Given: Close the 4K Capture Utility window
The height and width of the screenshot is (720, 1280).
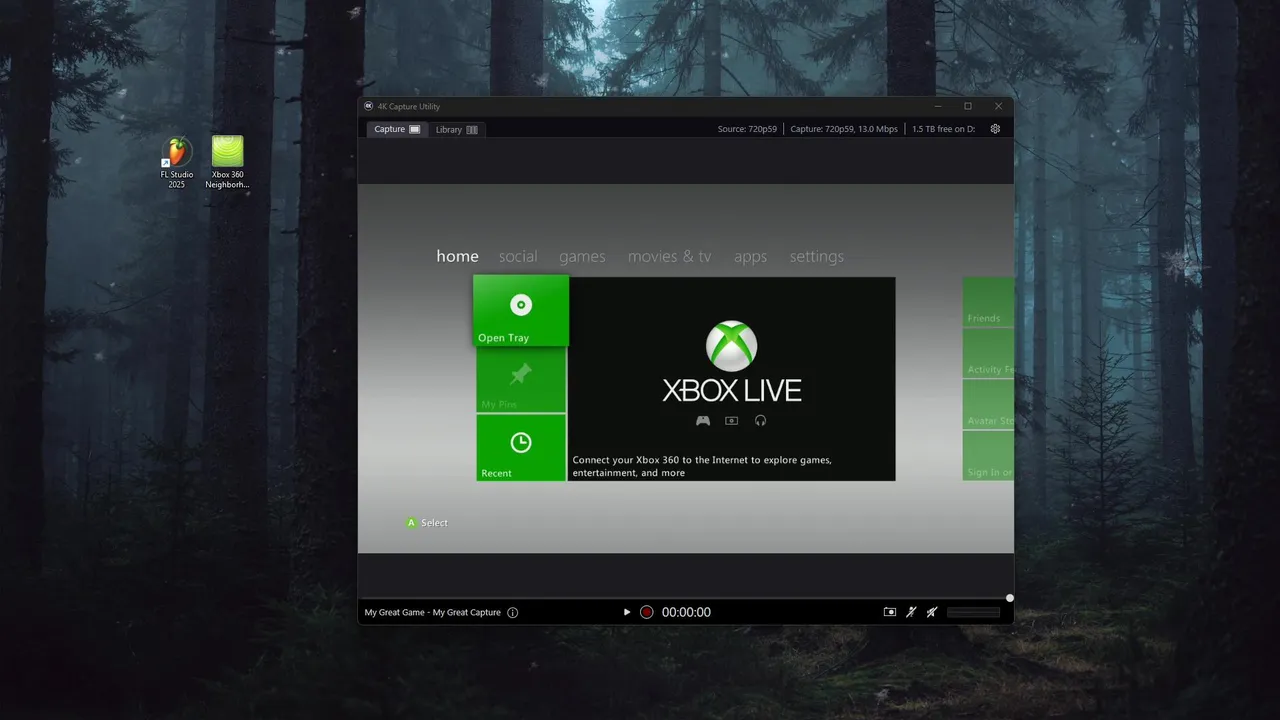Looking at the screenshot, I should [998, 106].
